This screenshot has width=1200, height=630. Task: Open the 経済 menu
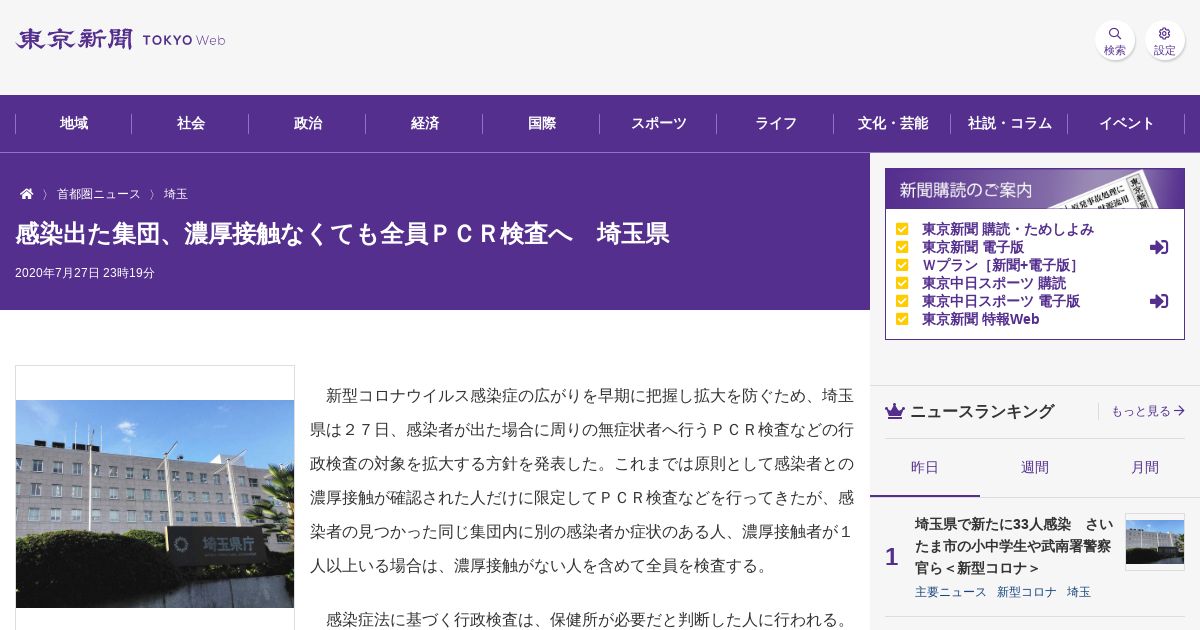coord(425,123)
